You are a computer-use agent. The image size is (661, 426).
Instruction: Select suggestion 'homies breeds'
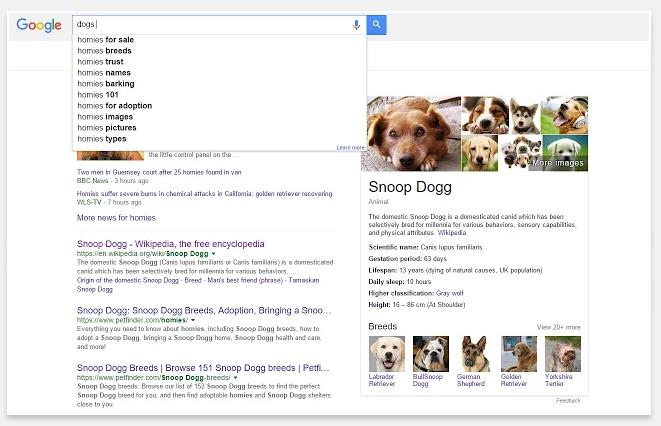(x=104, y=51)
